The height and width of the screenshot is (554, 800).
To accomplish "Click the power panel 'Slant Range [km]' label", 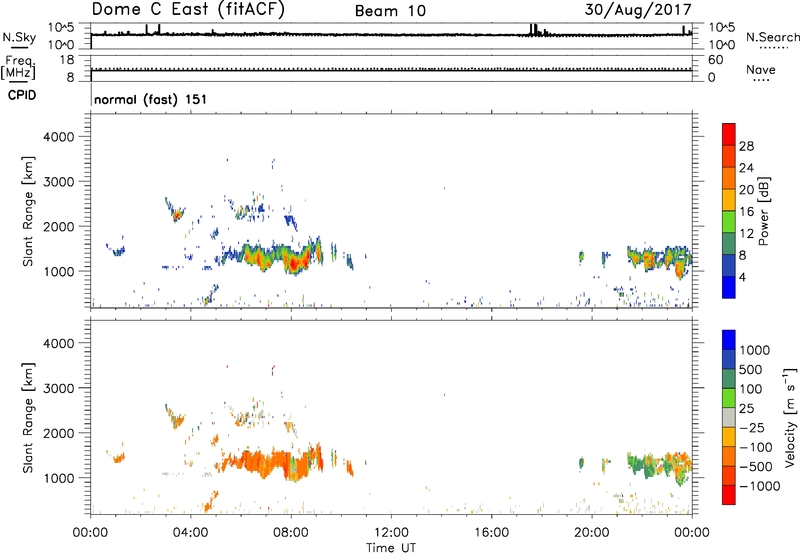I will click(x=28, y=211).
